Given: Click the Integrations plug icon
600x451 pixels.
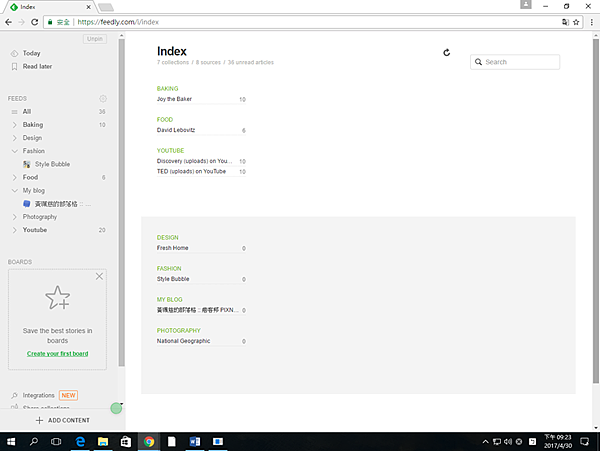Looking at the screenshot, I should [x=15, y=395].
